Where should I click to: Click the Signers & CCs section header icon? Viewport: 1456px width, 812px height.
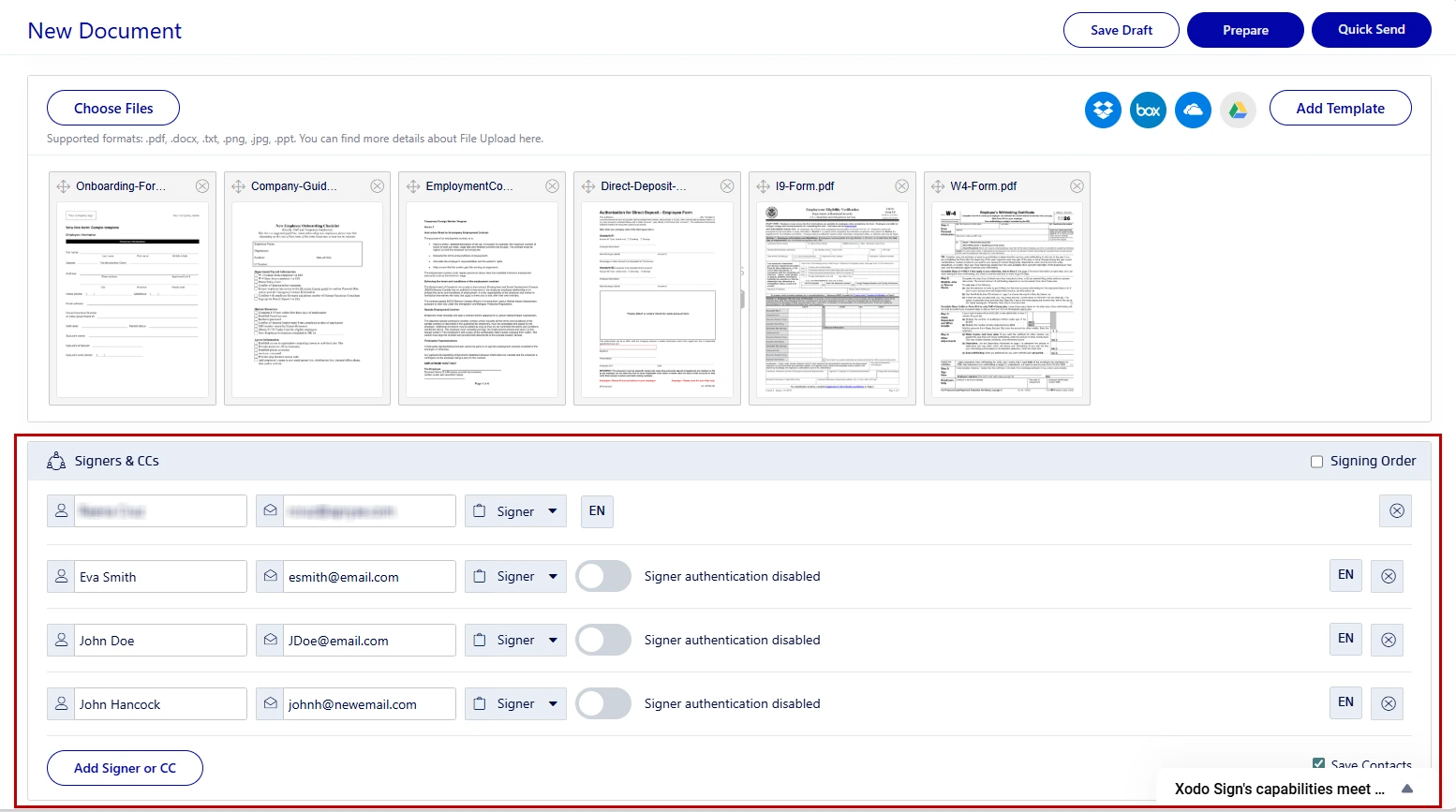56,460
